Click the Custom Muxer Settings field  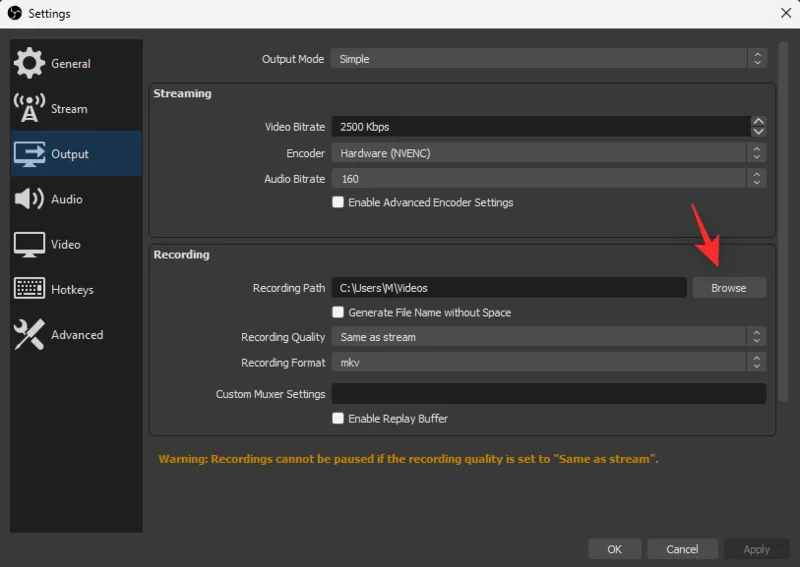(x=548, y=394)
